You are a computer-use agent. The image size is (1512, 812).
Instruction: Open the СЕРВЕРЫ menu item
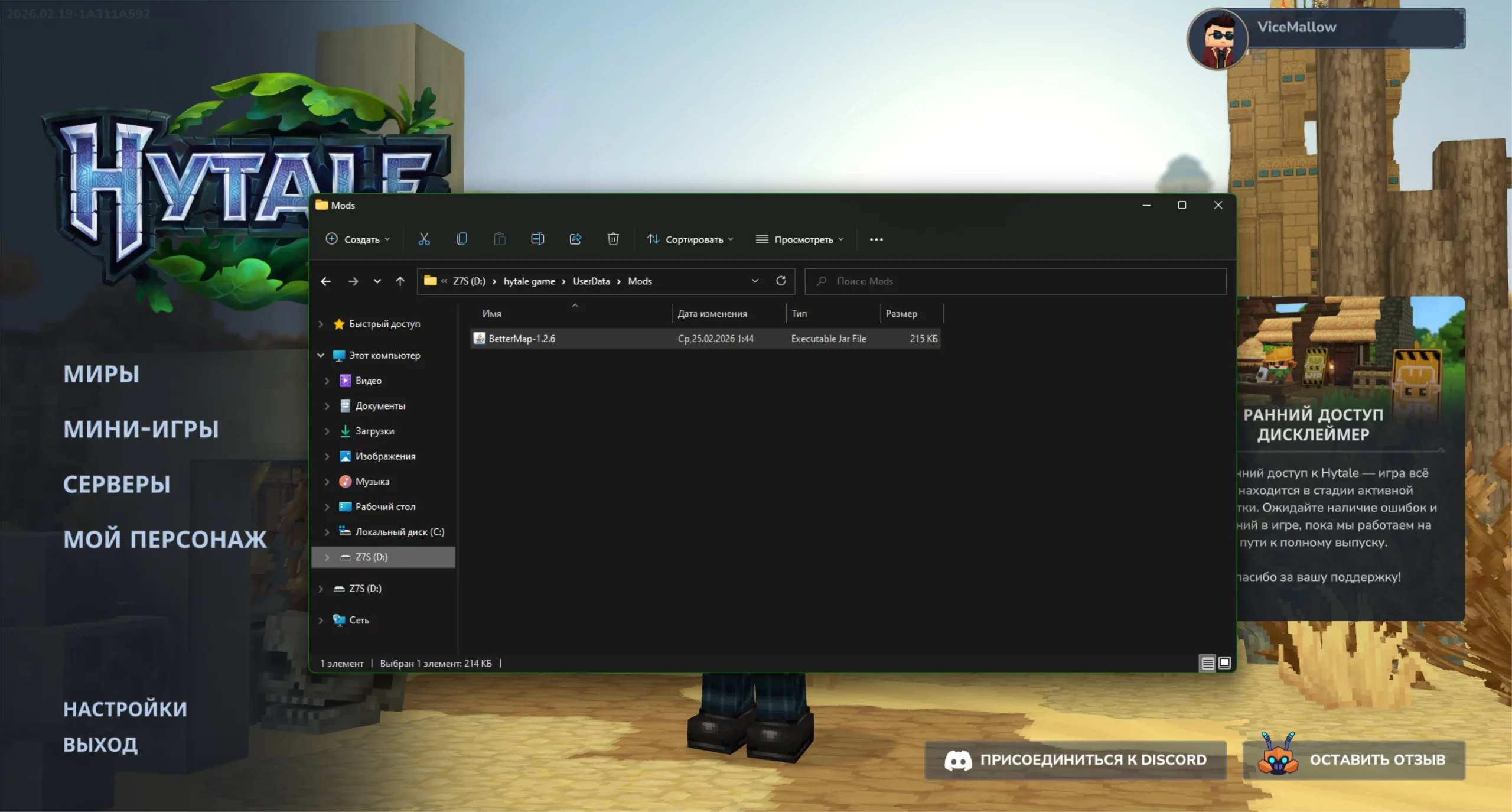tap(117, 485)
